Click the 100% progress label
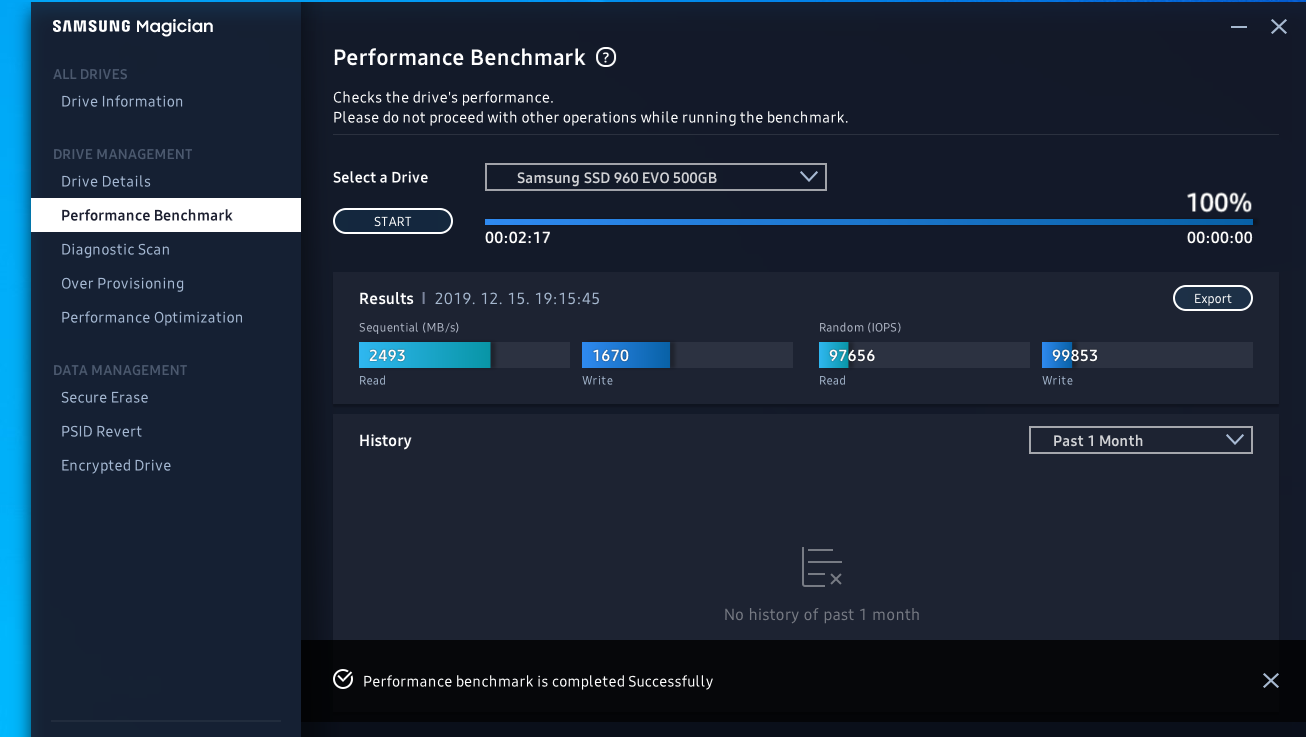Image resolution: width=1306 pixels, height=737 pixels. [1219, 203]
